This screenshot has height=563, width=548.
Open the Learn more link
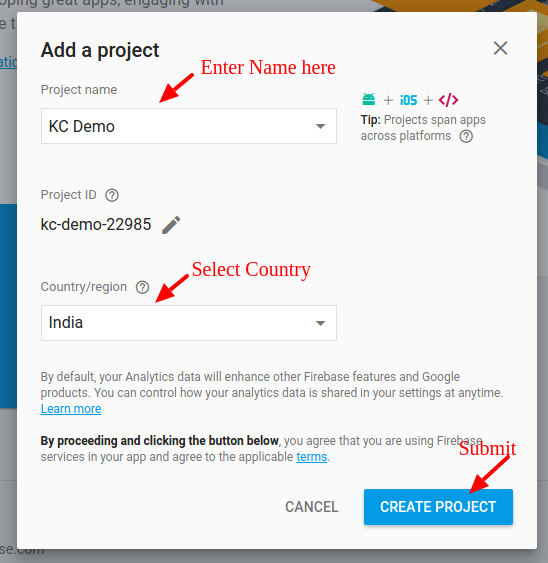[71, 409]
